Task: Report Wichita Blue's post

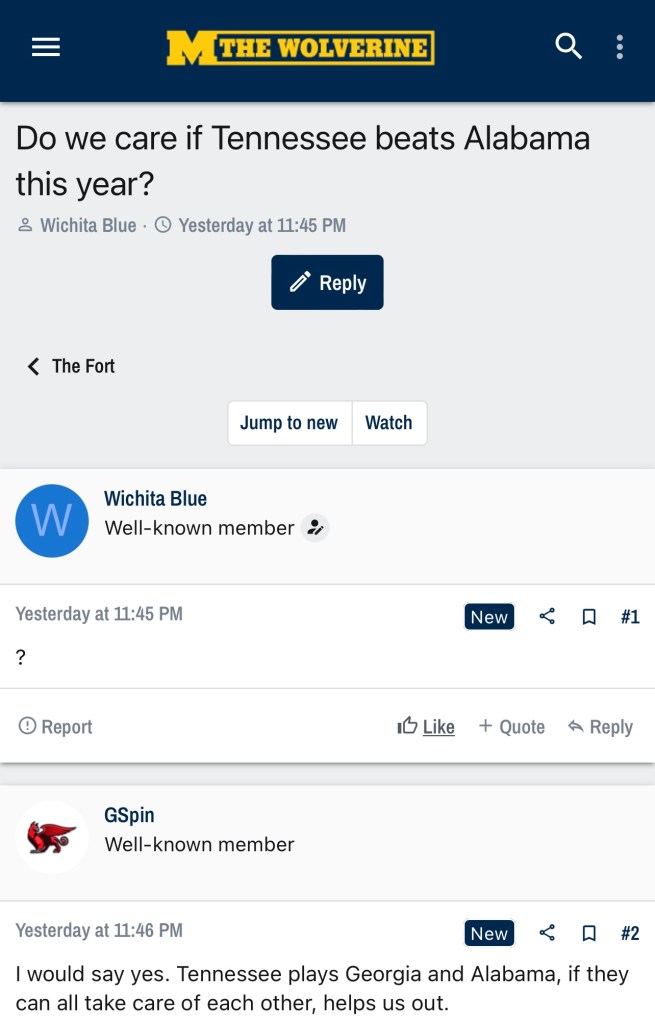Action: pyautogui.click(x=56, y=727)
